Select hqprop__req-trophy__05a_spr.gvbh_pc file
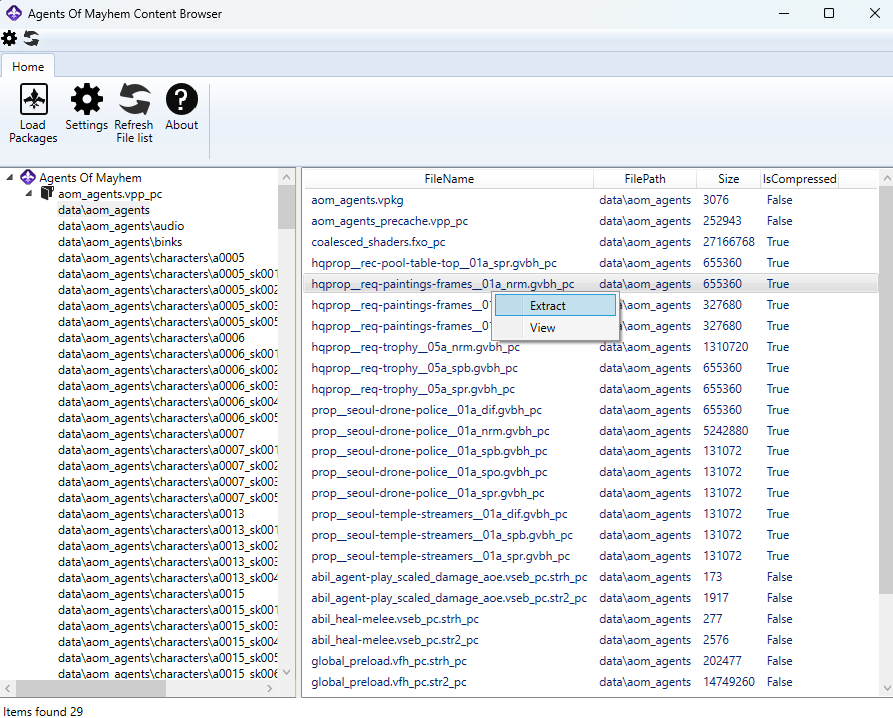The height and width of the screenshot is (718, 893). 591,389
